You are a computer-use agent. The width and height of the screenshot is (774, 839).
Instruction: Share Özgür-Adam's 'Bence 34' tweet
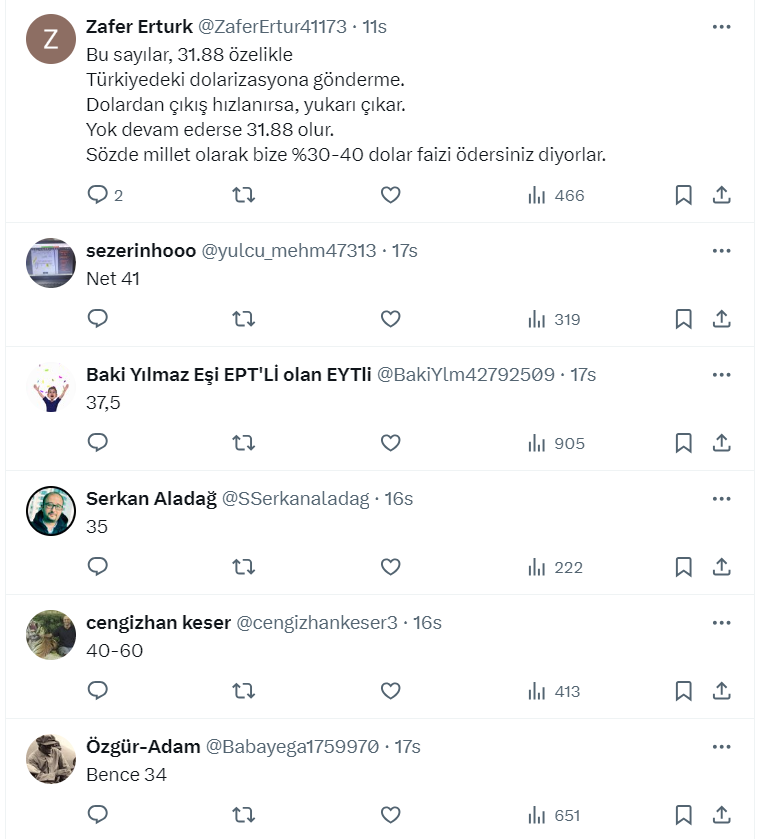click(x=721, y=815)
